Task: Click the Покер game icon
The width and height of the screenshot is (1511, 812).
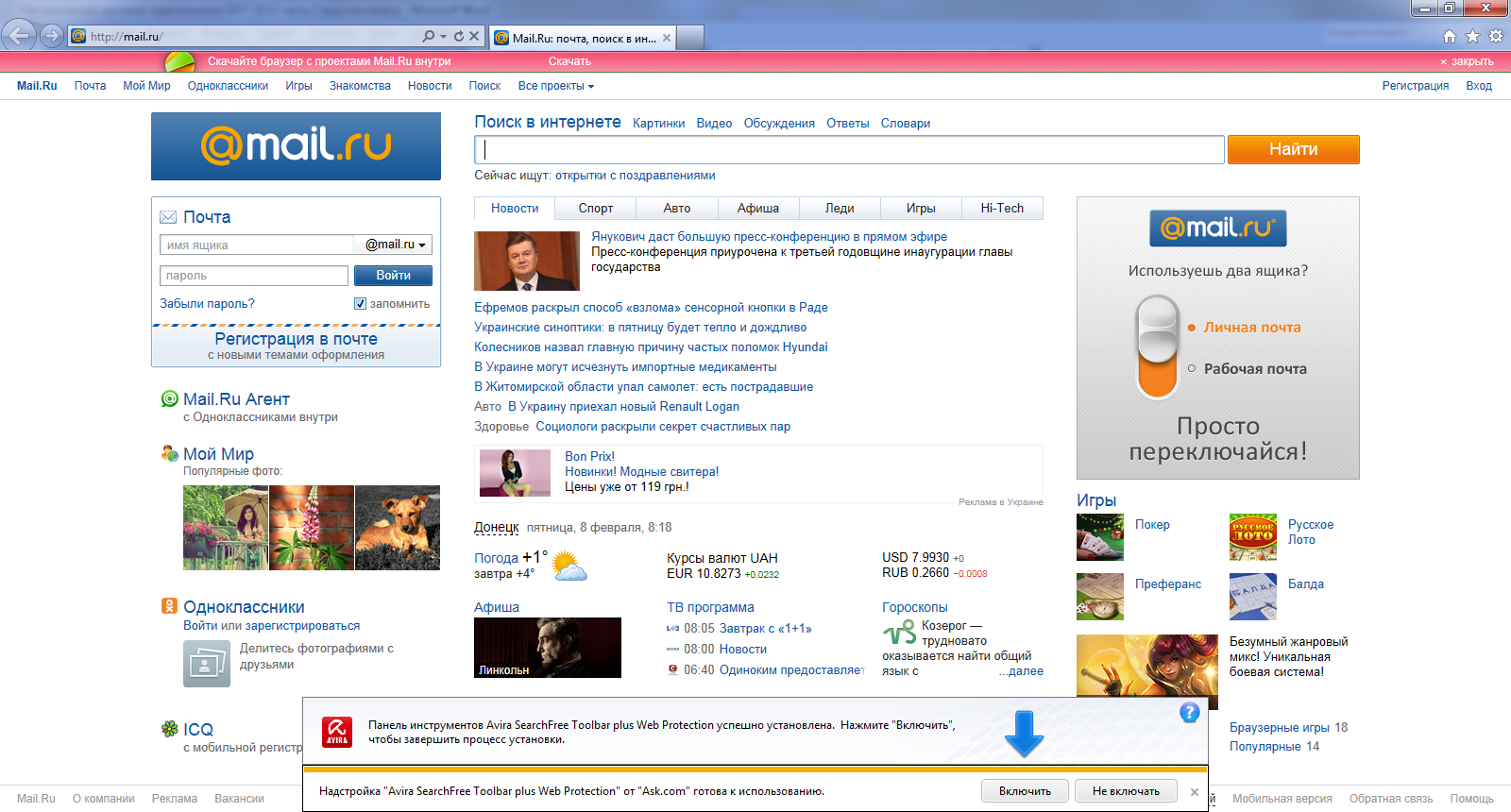Action: point(1100,537)
